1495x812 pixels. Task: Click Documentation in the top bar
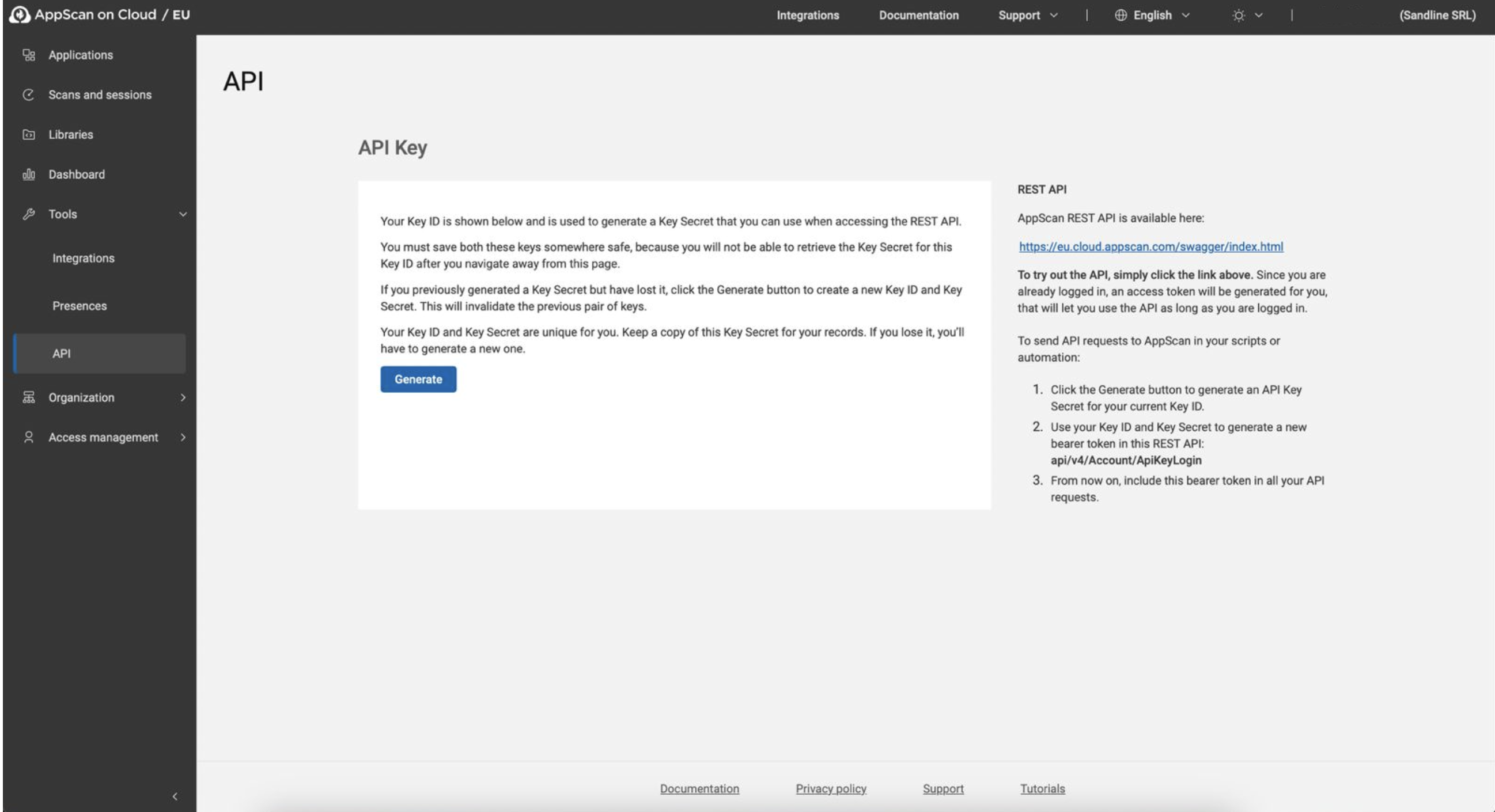point(918,16)
